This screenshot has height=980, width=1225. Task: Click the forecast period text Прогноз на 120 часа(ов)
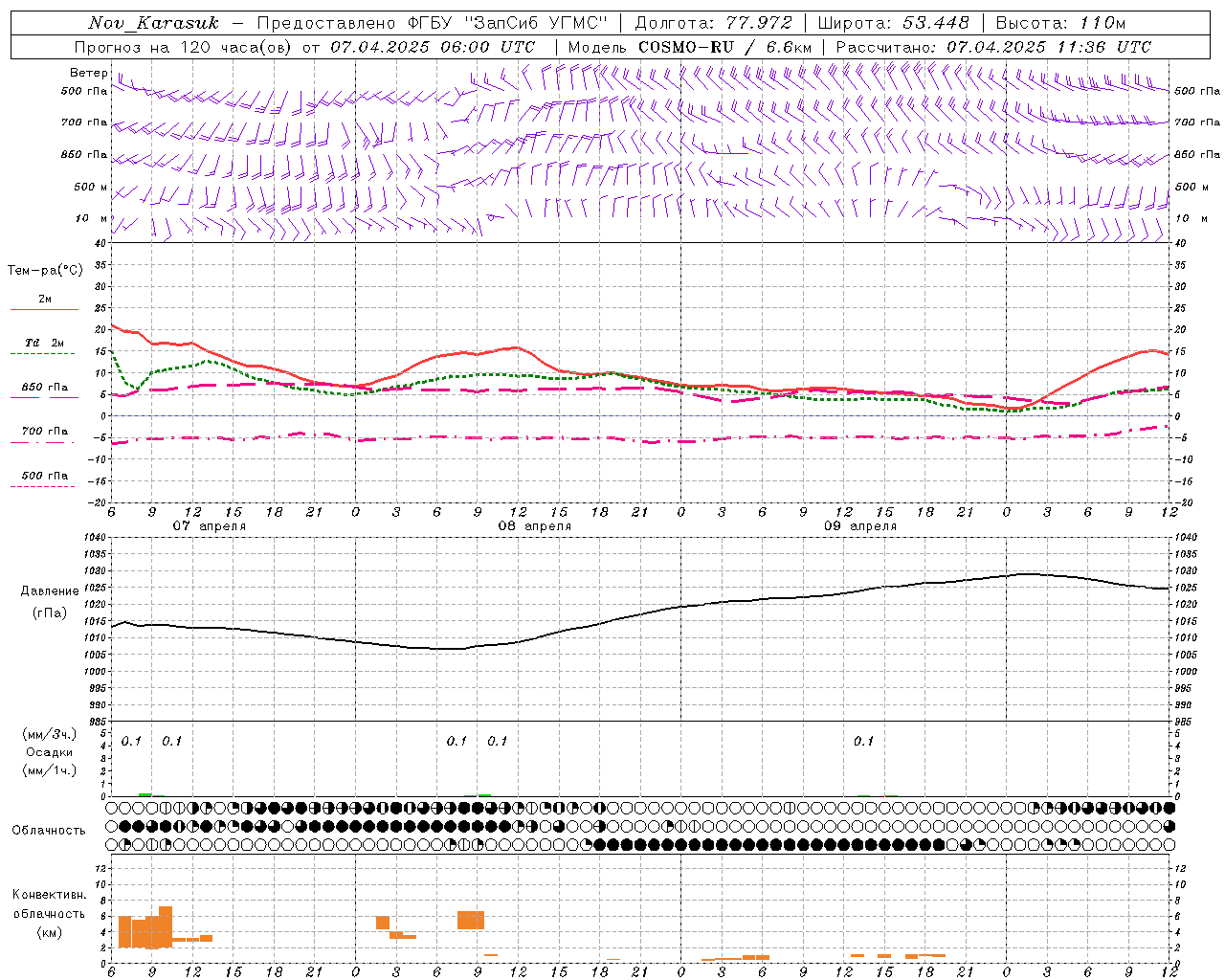184,47
